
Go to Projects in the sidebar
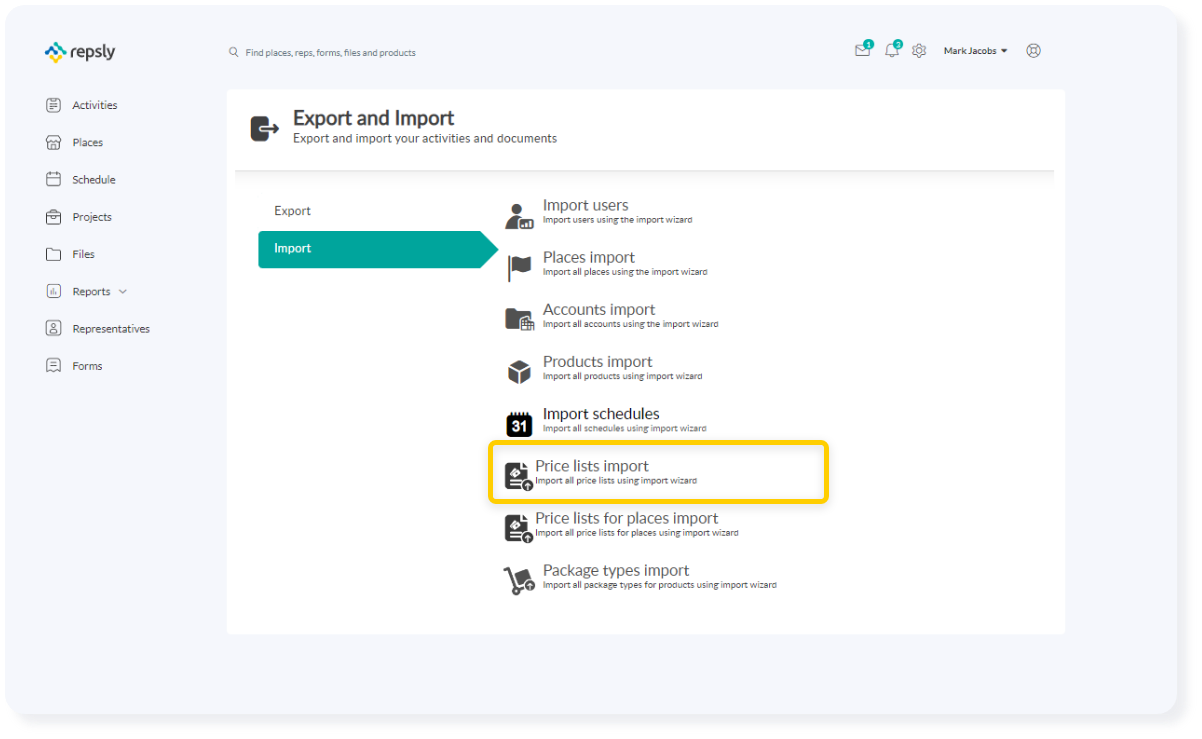[x=92, y=217]
